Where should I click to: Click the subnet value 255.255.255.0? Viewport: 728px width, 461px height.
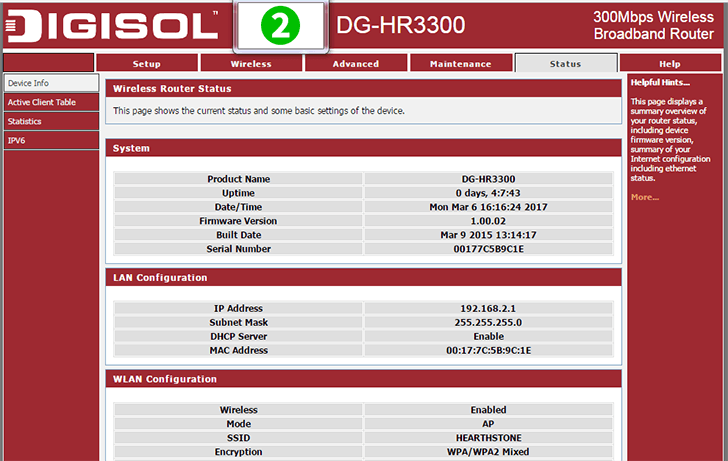coord(488,322)
